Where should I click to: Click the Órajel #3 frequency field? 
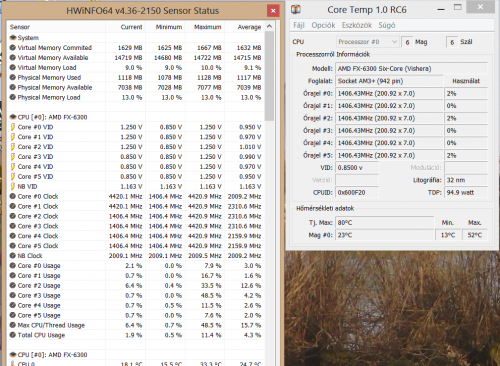tap(389, 130)
